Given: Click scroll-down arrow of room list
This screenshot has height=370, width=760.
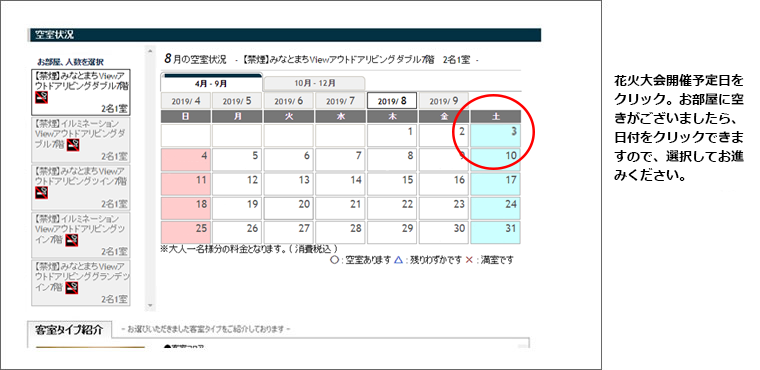Looking at the screenshot, I should pyautogui.click(x=150, y=306).
